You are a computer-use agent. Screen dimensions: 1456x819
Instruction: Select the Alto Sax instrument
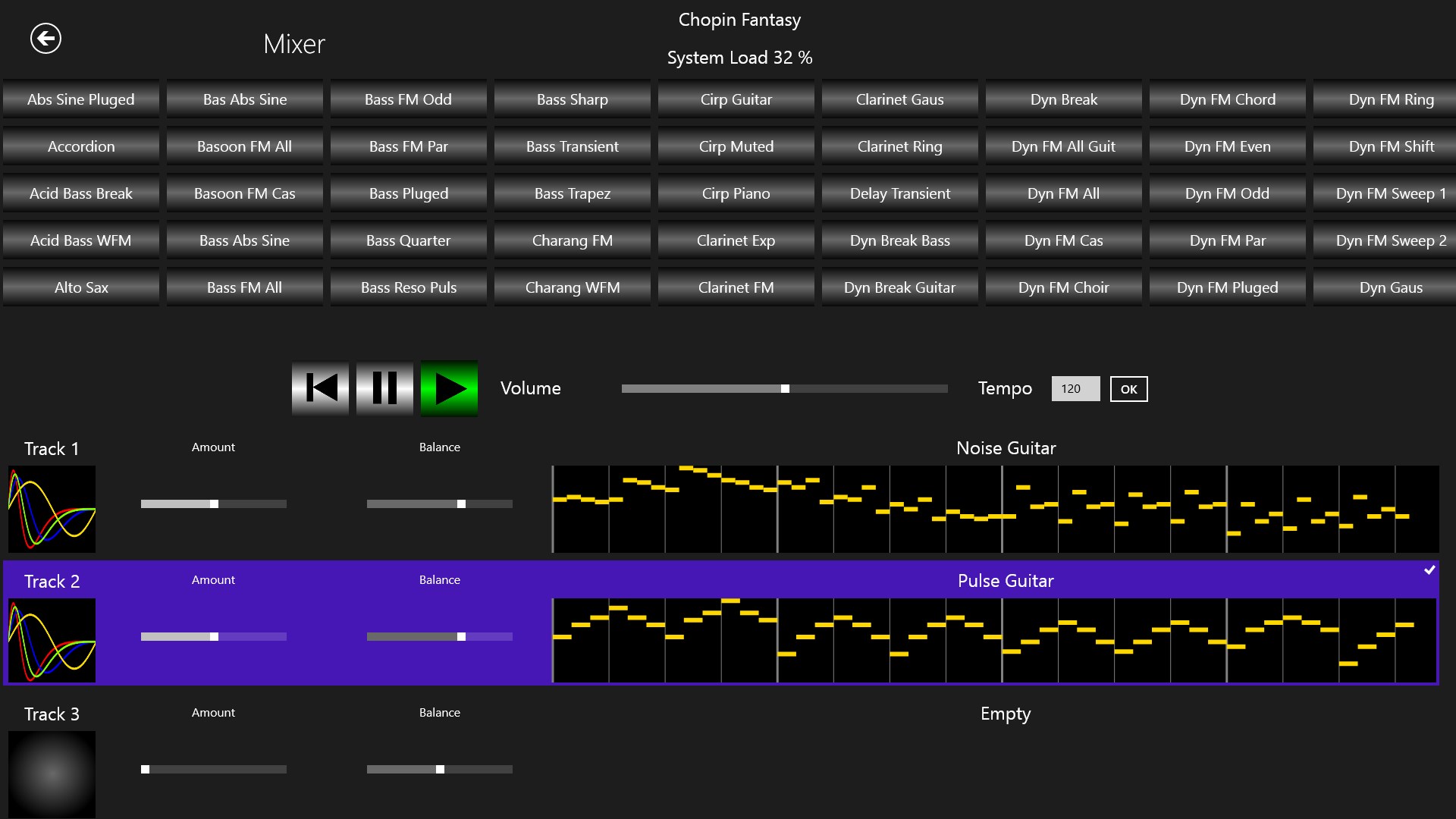click(80, 287)
